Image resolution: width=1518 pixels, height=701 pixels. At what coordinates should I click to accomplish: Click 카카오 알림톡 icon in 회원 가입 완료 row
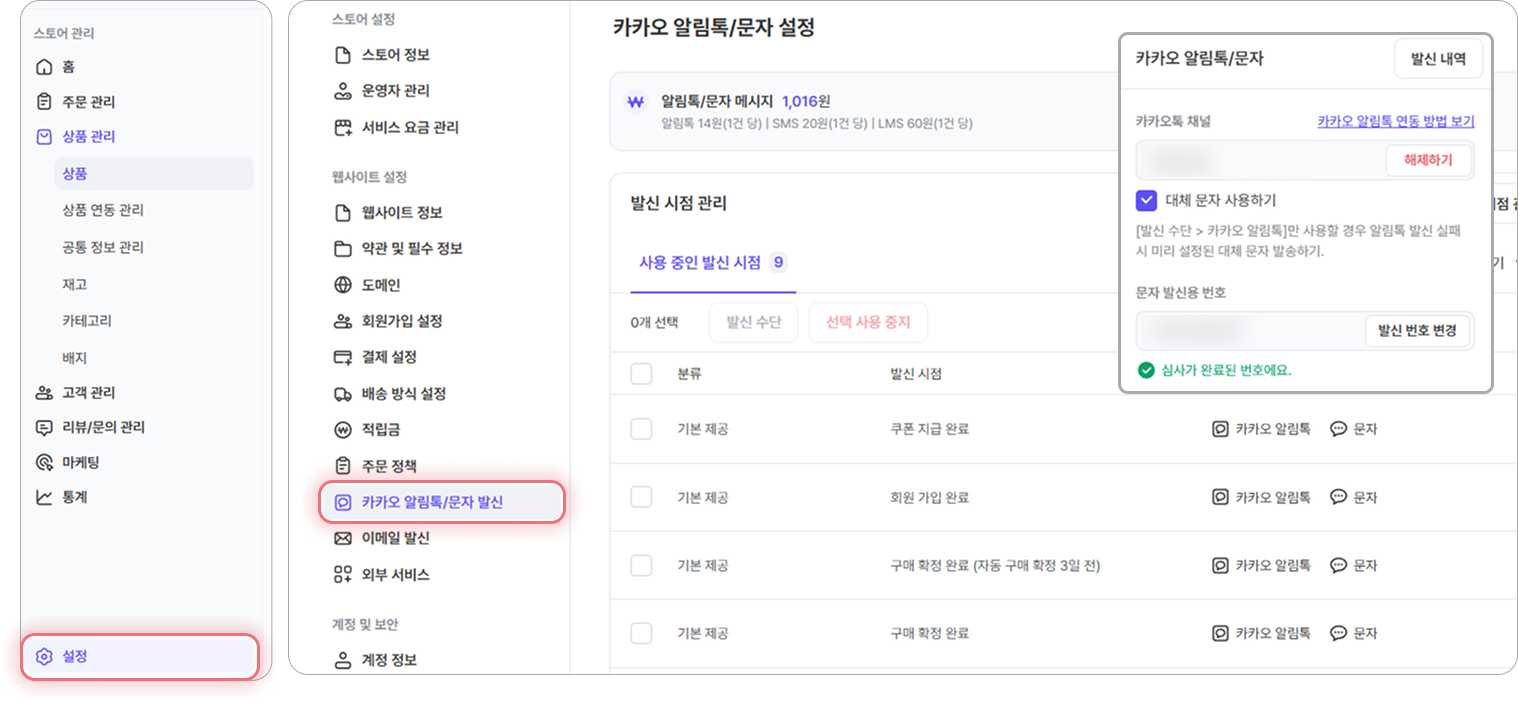tap(1220, 497)
